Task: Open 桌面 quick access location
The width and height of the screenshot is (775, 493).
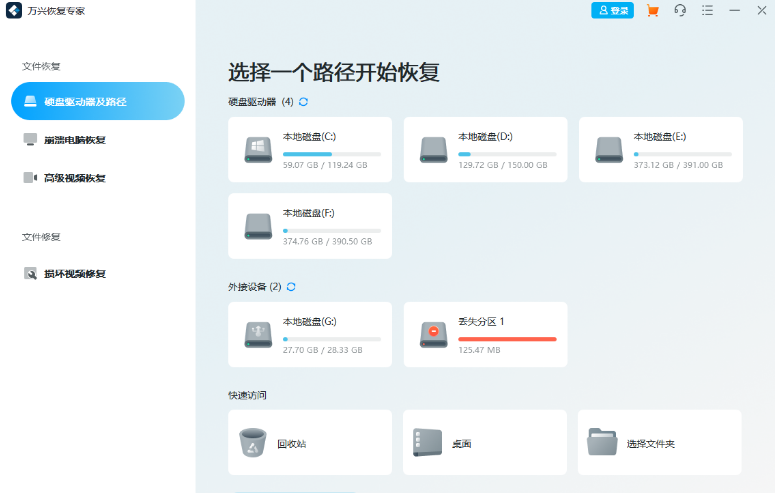Action: tap(485, 442)
